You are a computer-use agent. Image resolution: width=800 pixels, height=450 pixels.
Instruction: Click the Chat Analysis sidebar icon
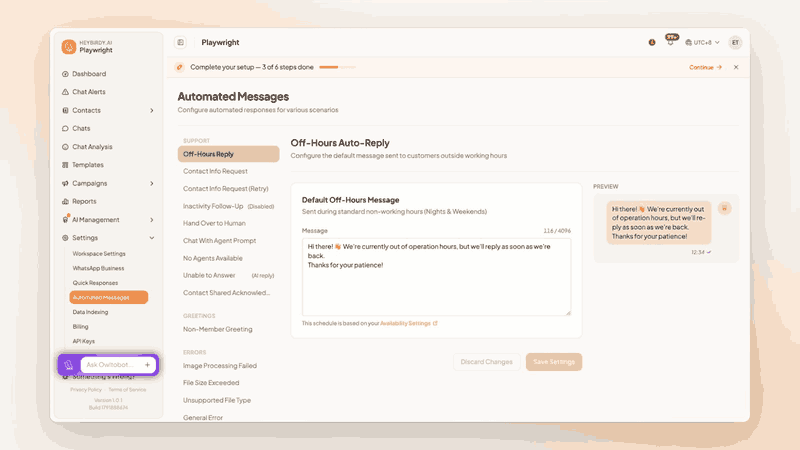[65, 147]
